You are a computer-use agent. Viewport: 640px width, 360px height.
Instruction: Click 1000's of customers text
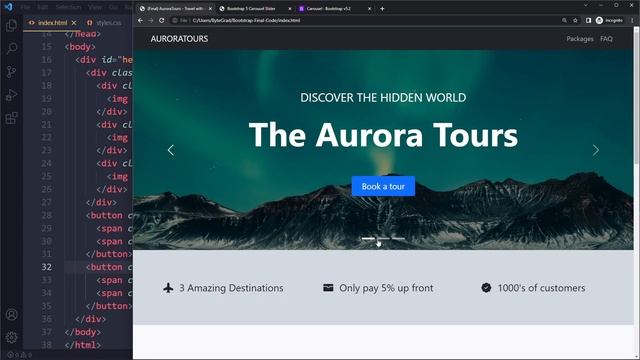click(x=541, y=288)
